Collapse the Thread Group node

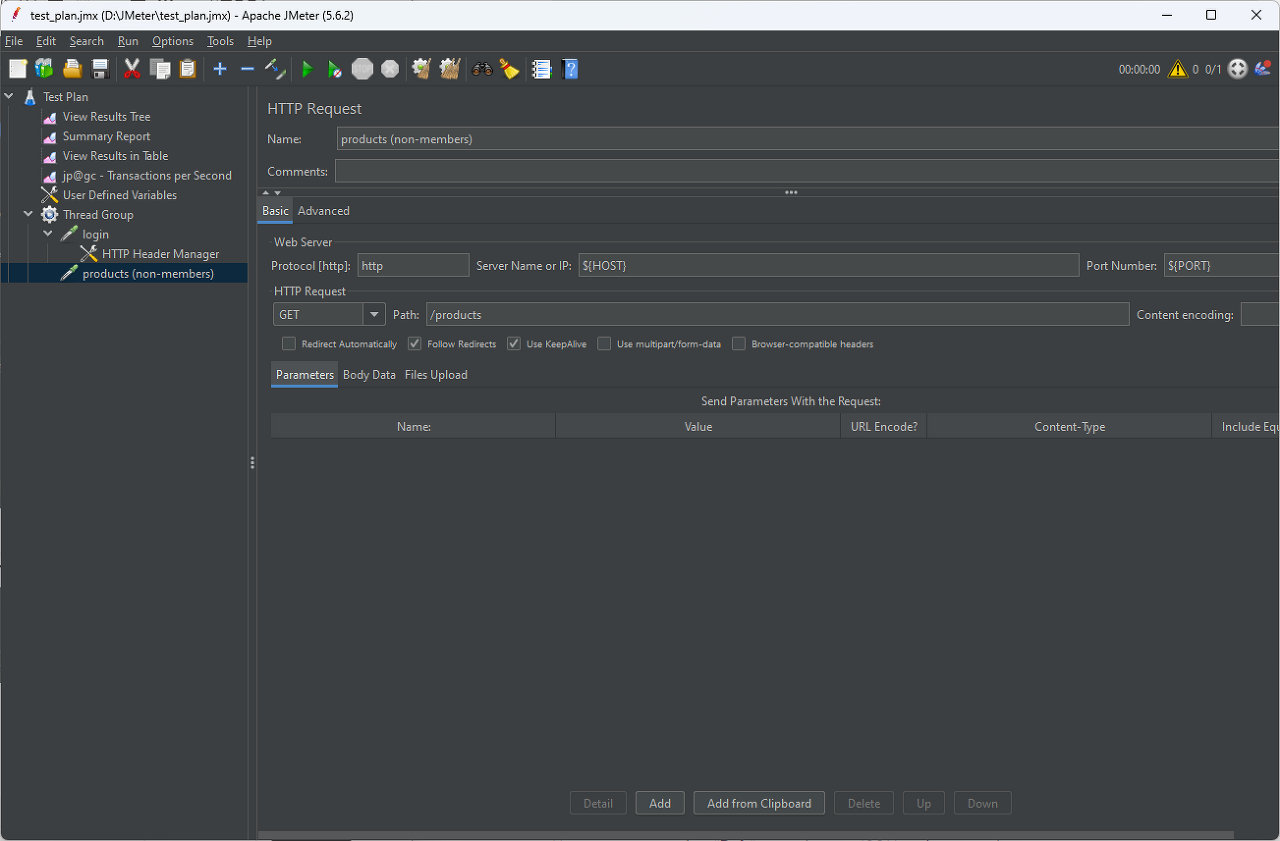28,215
